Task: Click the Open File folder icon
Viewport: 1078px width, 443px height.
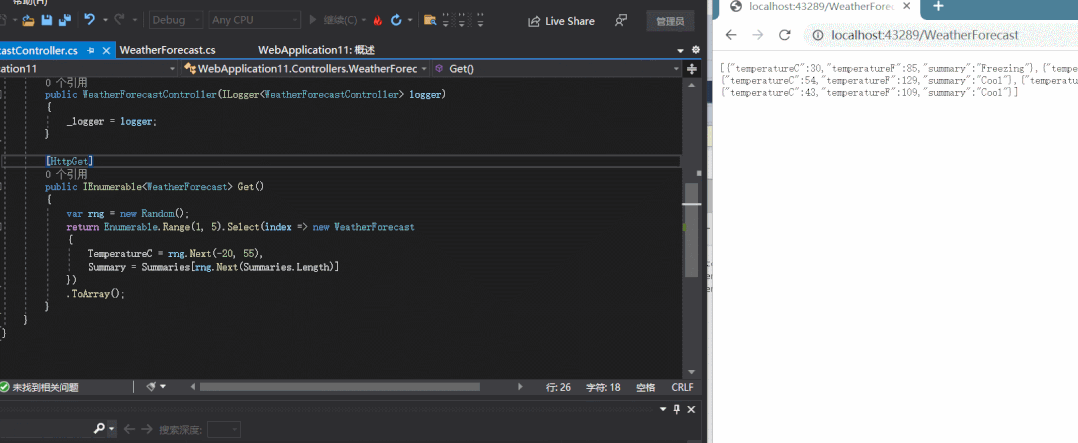Action: point(28,20)
